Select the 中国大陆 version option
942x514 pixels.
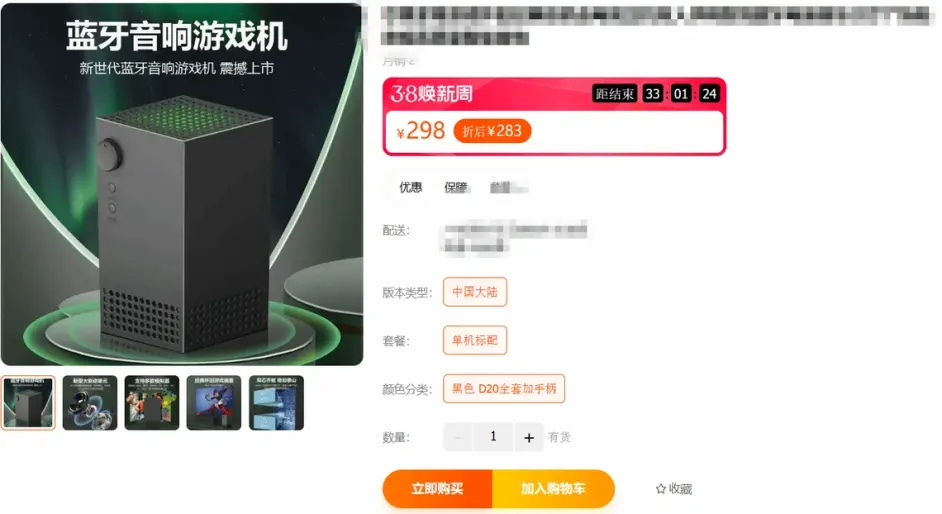pos(475,292)
